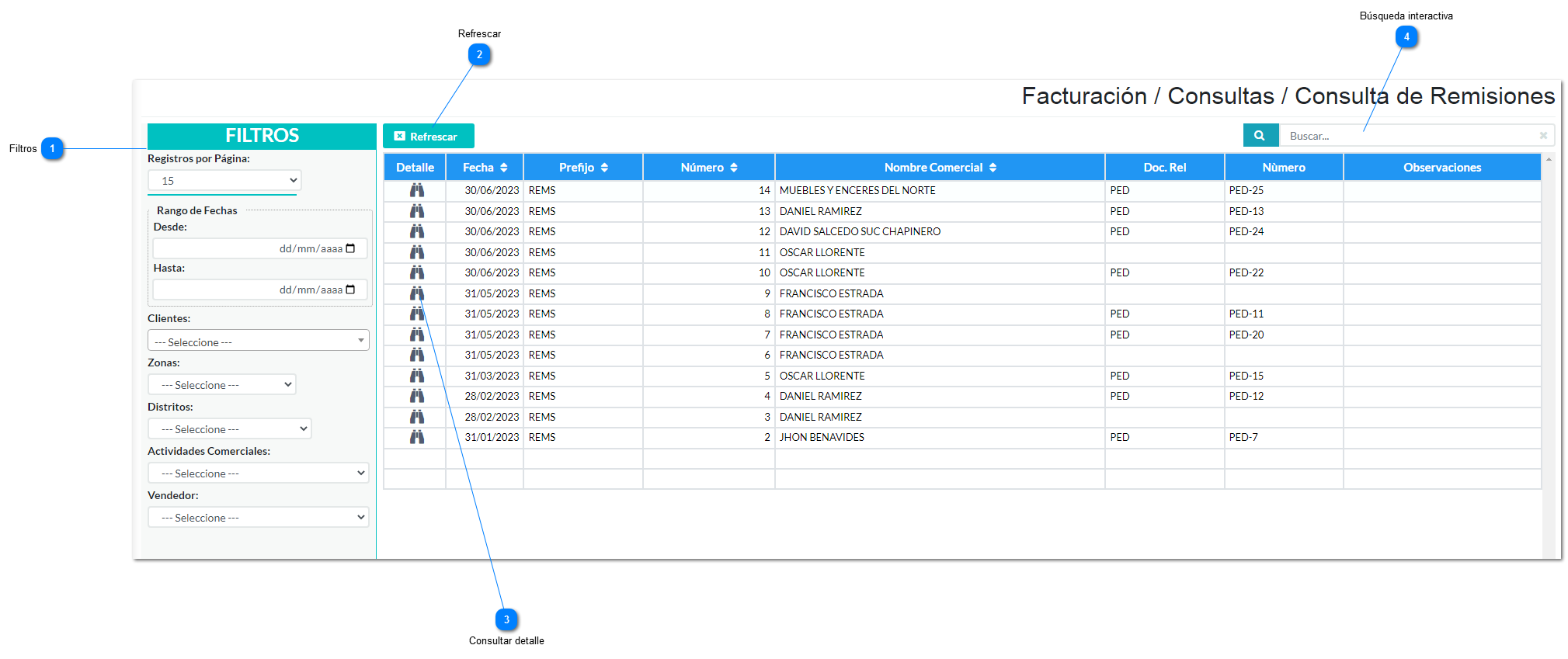The width and height of the screenshot is (1568, 659).
Task: Click the Refrescar button
Action: tap(429, 136)
